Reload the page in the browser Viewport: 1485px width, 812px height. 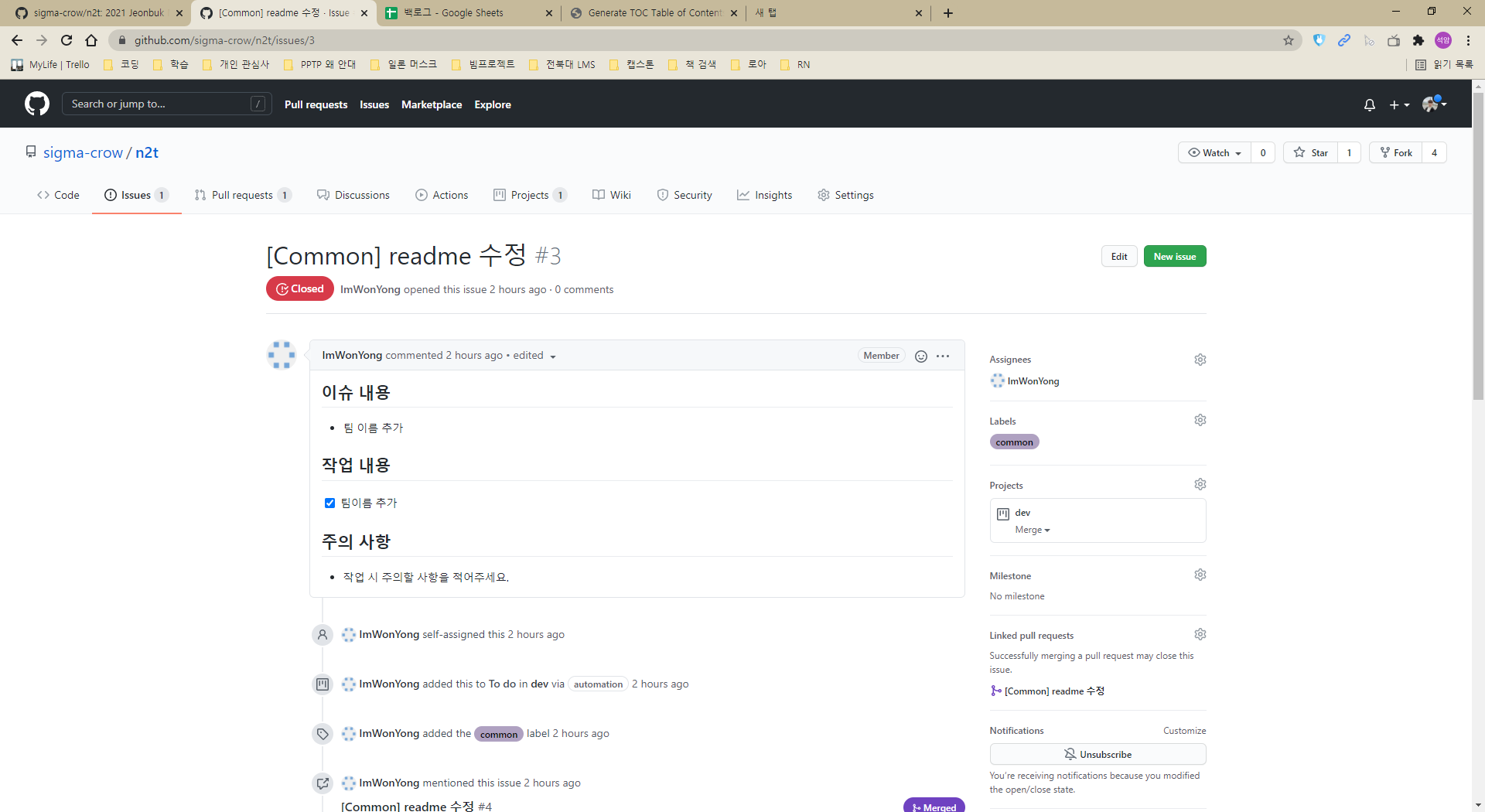click(x=67, y=40)
